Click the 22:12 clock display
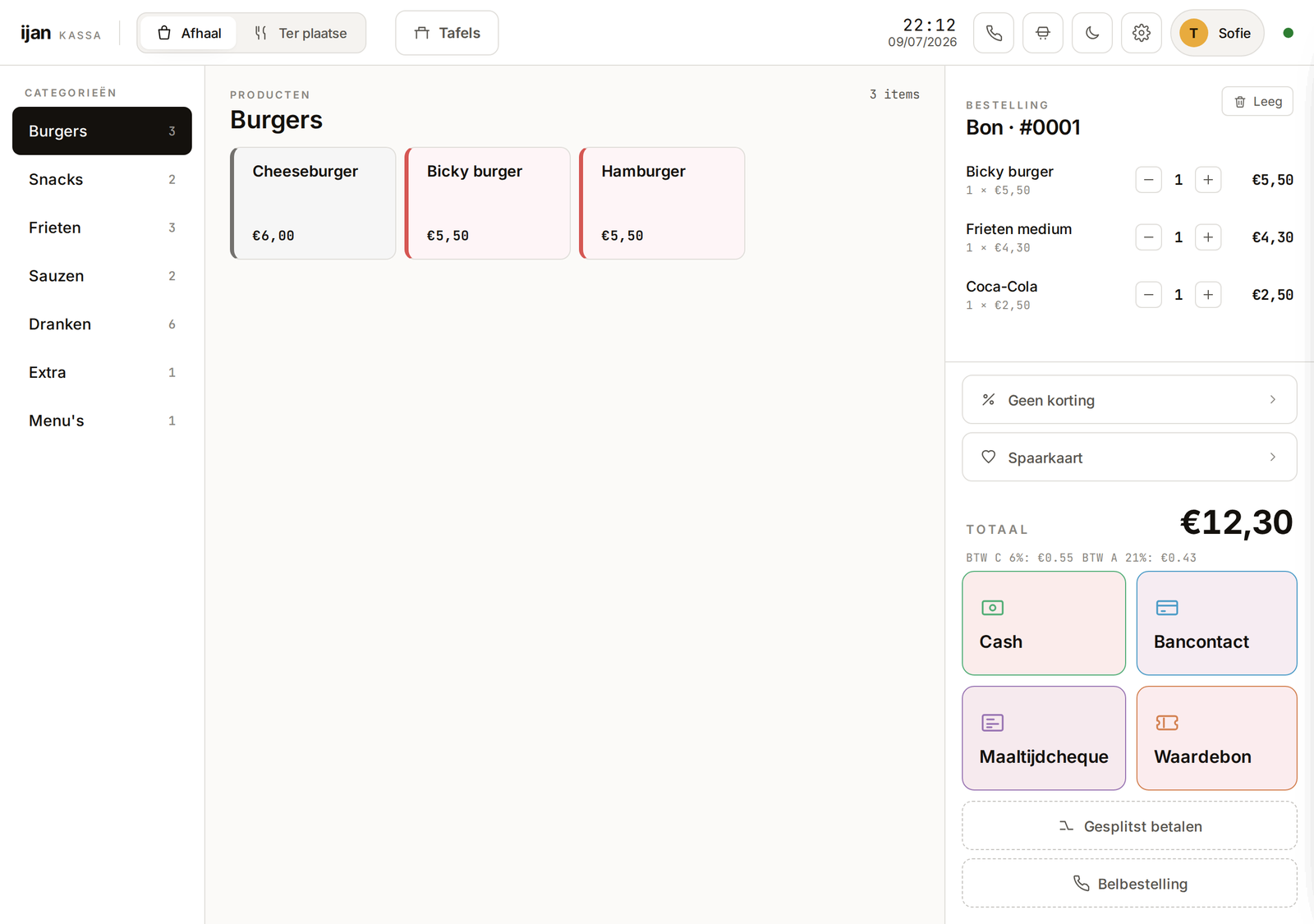 point(929,25)
